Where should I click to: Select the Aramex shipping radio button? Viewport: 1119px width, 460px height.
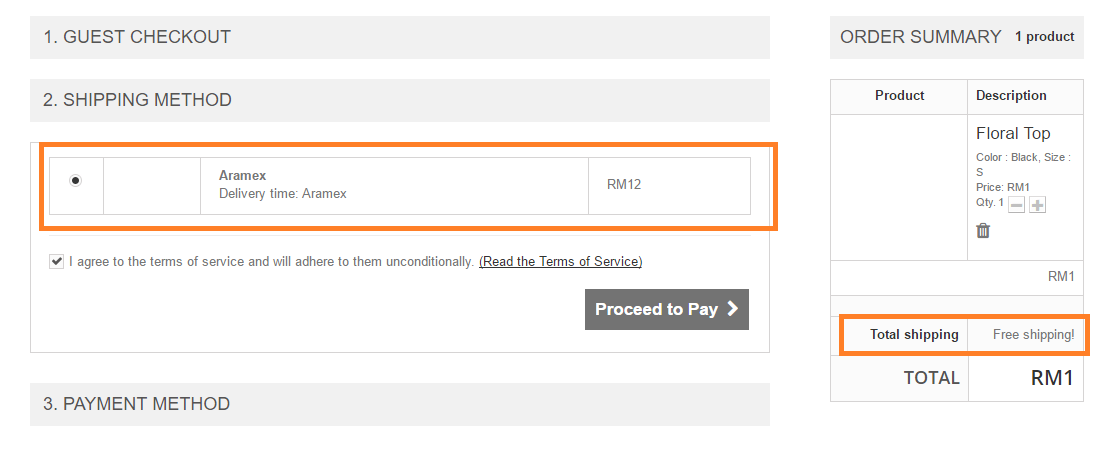(x=75, y=180)
